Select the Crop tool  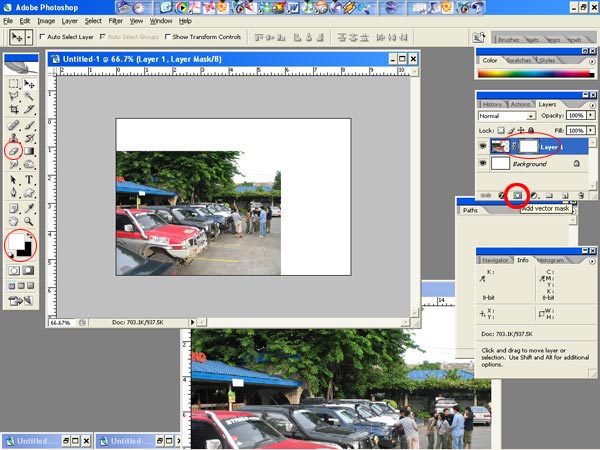click(13, 111)
